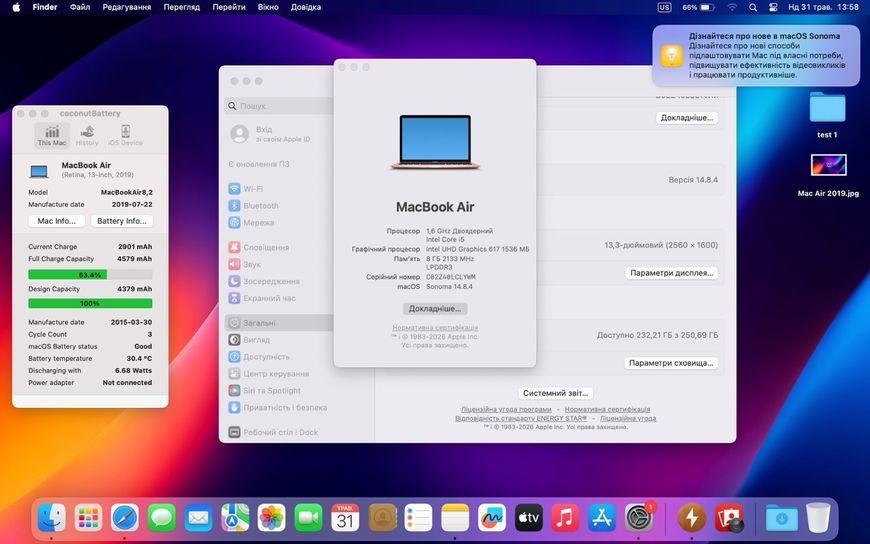Open History tab in coconutBattery
The image size is (870, 544).
(x=87, y=135)
